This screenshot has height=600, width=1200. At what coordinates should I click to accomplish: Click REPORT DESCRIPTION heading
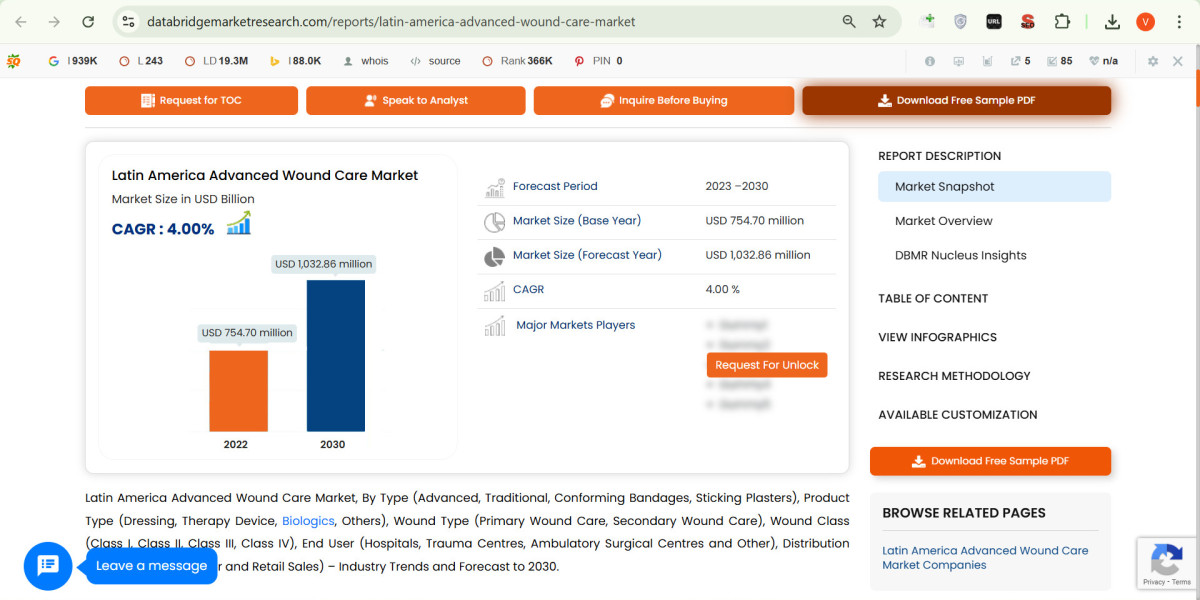coord(939,156)
